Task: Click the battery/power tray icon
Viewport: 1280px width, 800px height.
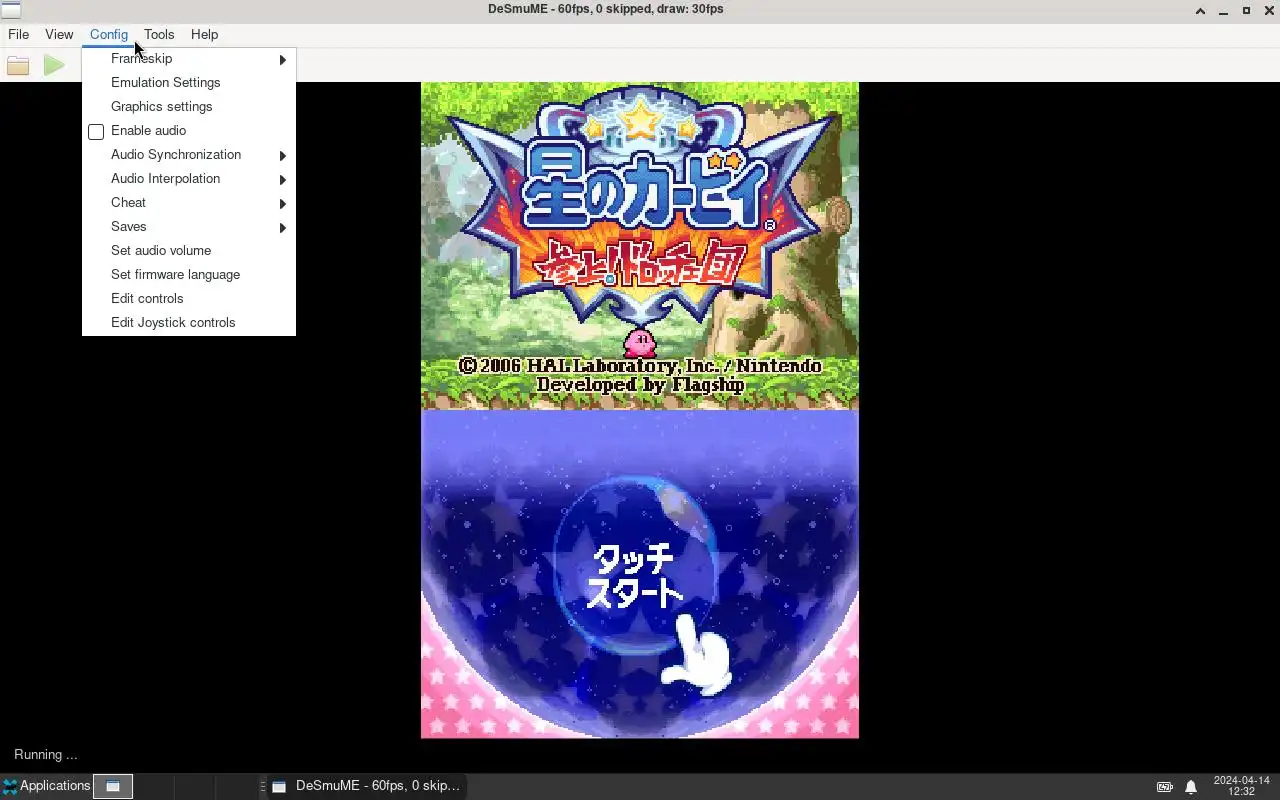Action: (x=1165, y=787)
